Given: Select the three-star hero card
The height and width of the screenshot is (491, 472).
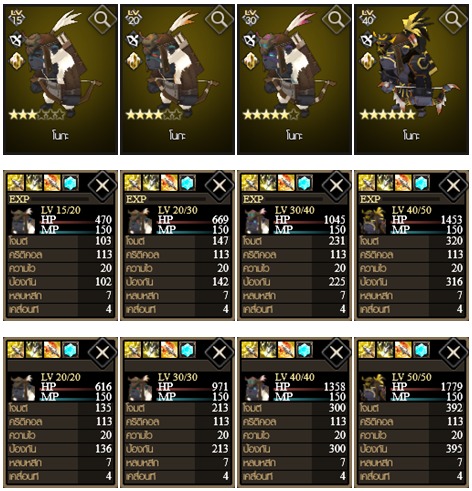Looking at the screenshot, I should tap(60, 79).
